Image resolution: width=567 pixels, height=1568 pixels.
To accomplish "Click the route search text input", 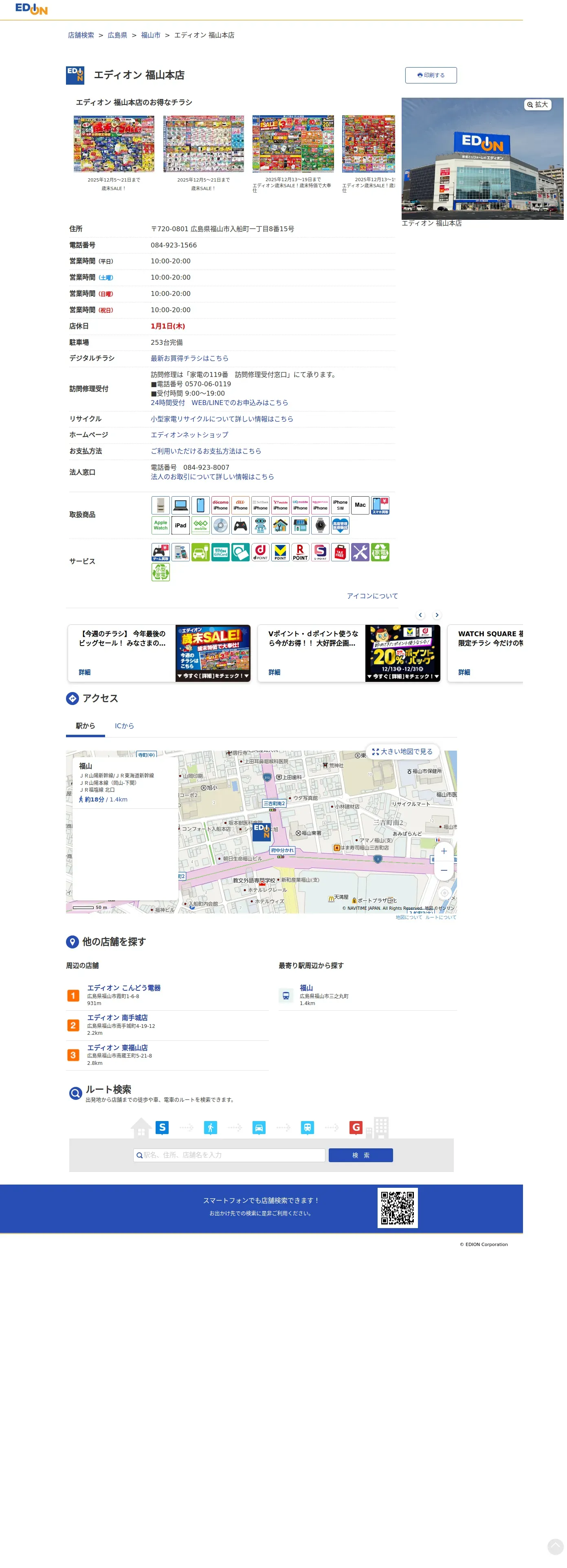I will pyautogui.click(x=229, y=1155).
